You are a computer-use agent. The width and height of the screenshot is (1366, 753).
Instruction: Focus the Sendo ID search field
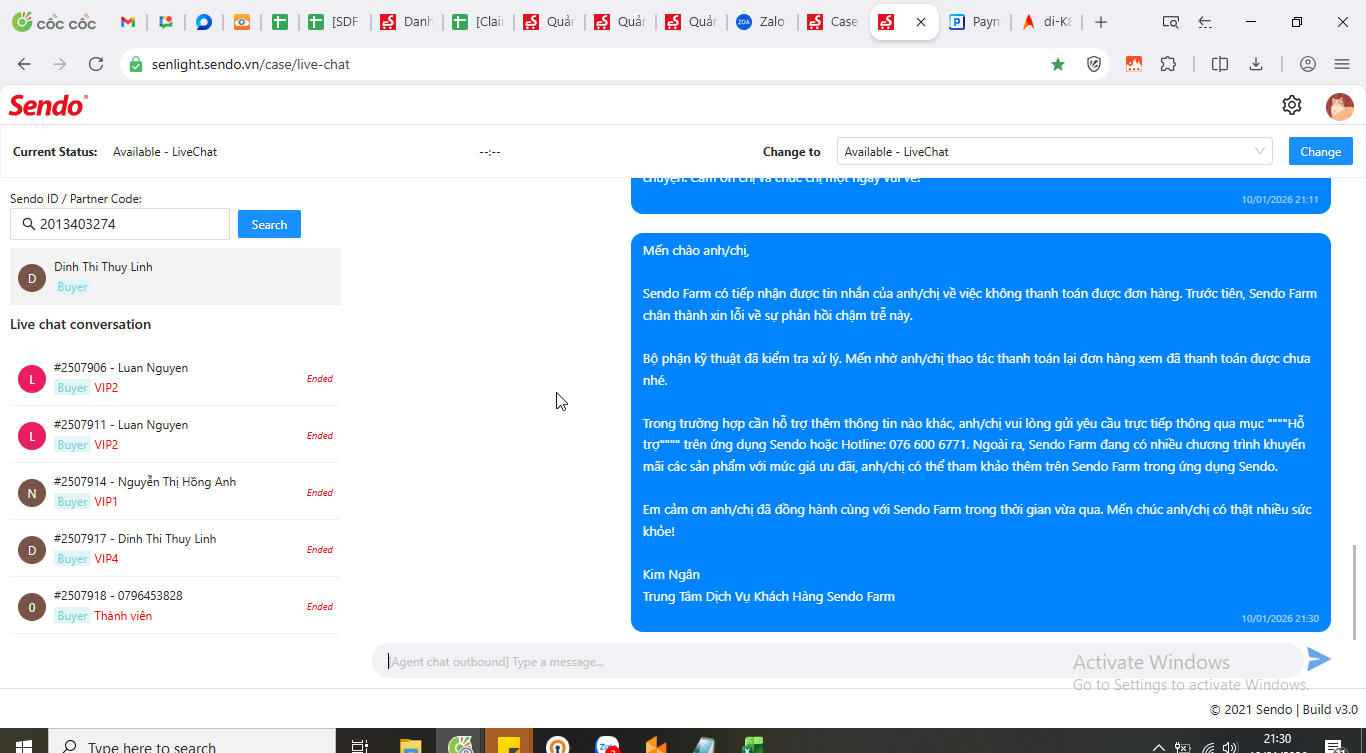click(x=120, y=224)
